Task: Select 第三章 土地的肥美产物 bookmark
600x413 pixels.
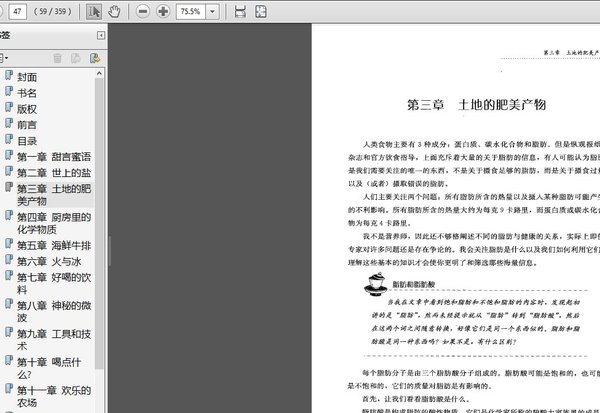Action: click(54, 195)
